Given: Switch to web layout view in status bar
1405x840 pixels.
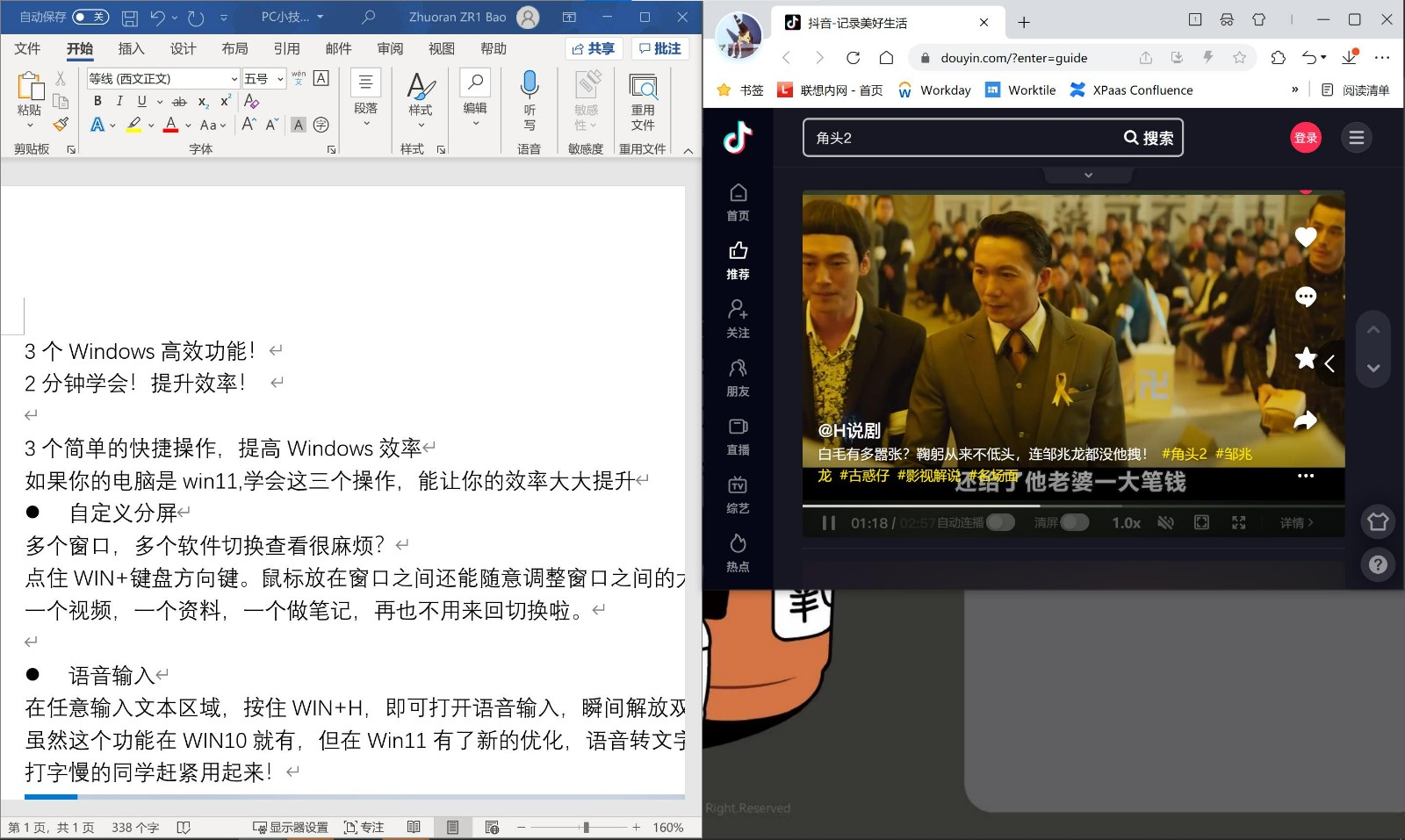Looking at the screenshot, I should (492, 827).
